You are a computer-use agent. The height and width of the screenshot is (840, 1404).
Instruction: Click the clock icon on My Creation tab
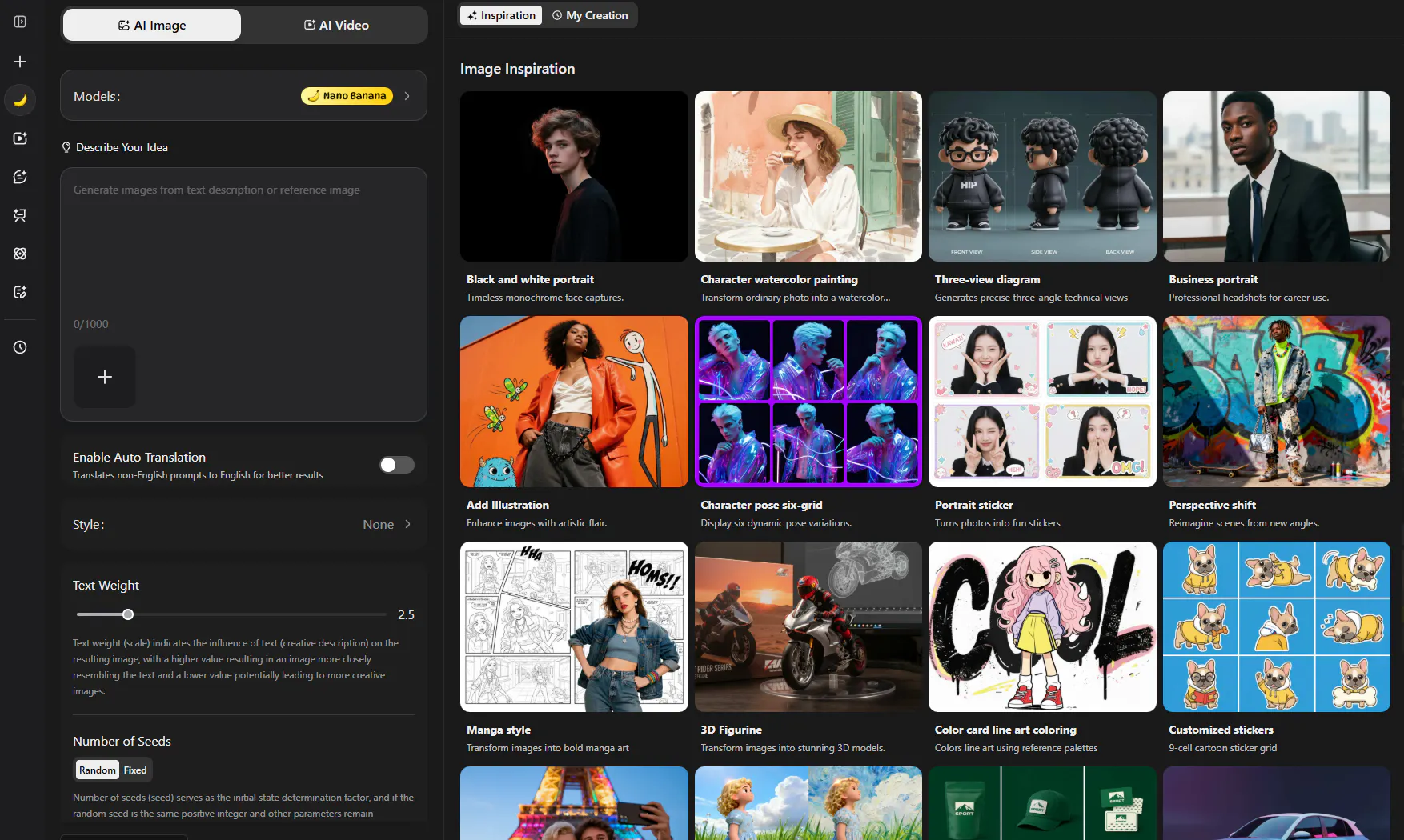[557, 15]
